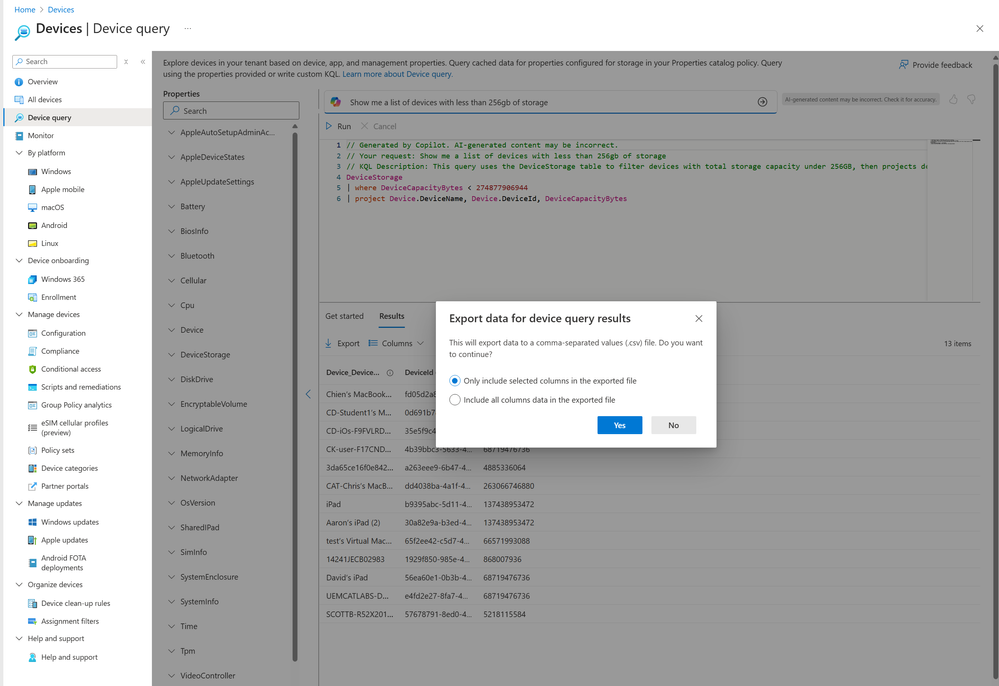Click the Copilot submit arrow icon
This screenshot has height=686, width=999.
(x=762, y=102)
